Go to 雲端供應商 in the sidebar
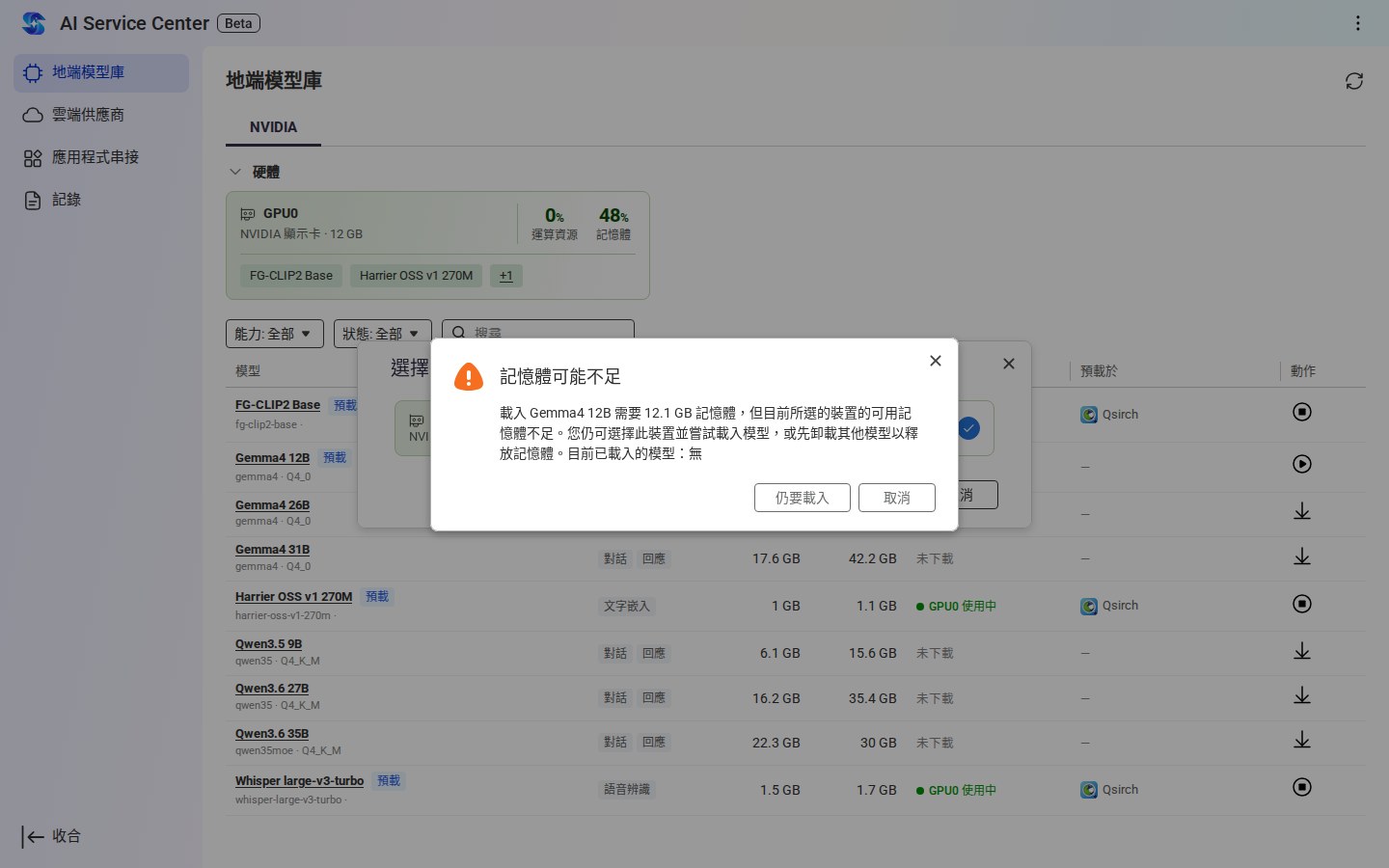The height and width of the screenshot is (868, 1389). pyautogui.click(x=101, y=116)
